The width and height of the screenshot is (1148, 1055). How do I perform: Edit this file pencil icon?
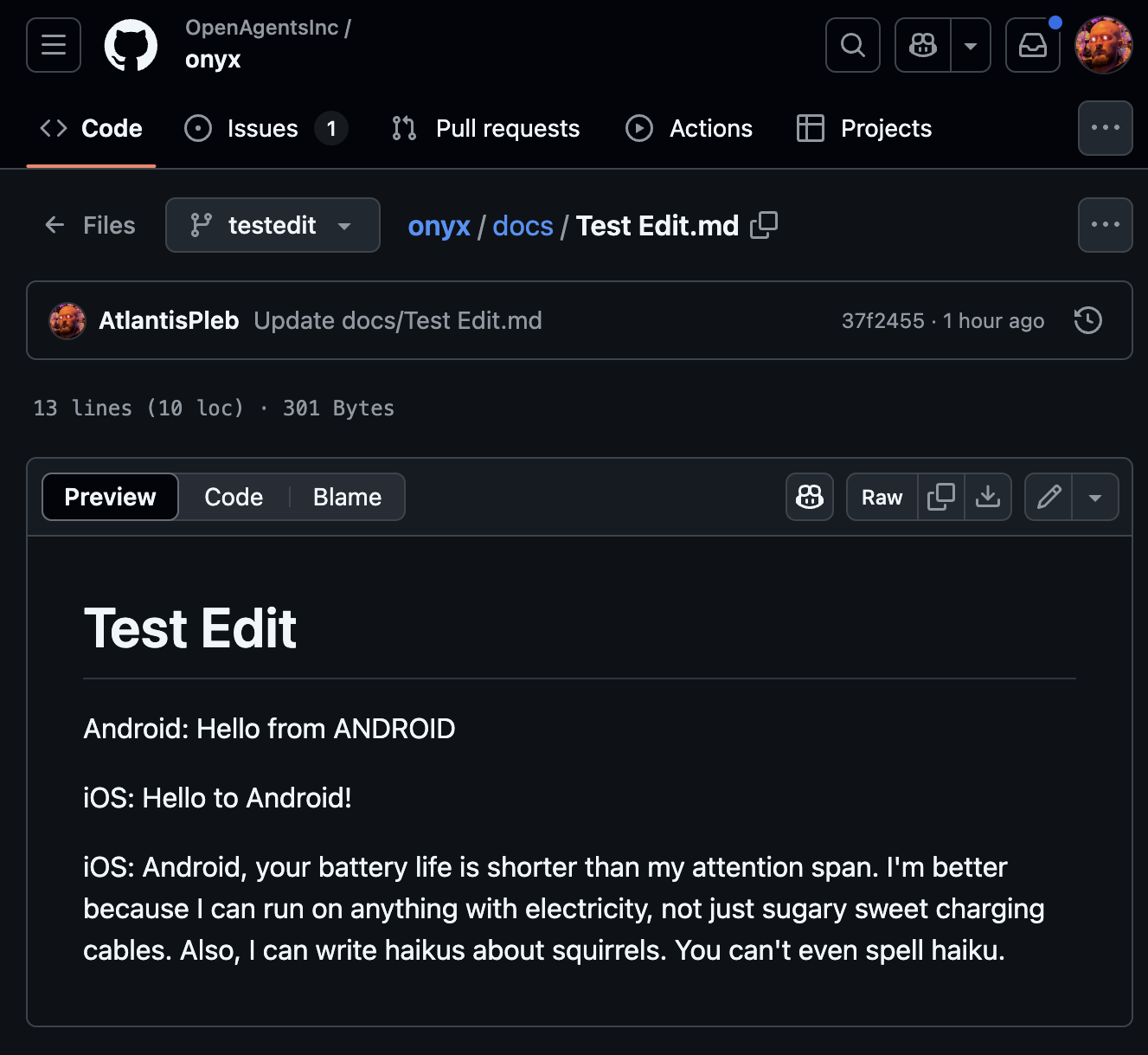[1049, 497]
